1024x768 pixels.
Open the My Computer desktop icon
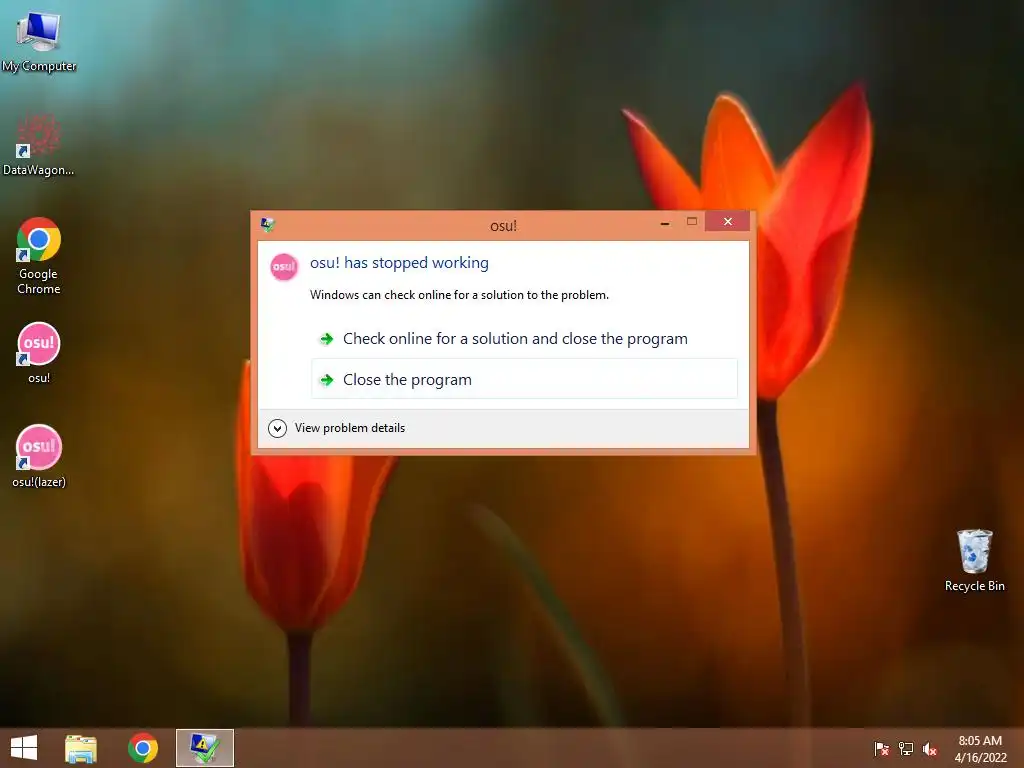pos(39,40)
